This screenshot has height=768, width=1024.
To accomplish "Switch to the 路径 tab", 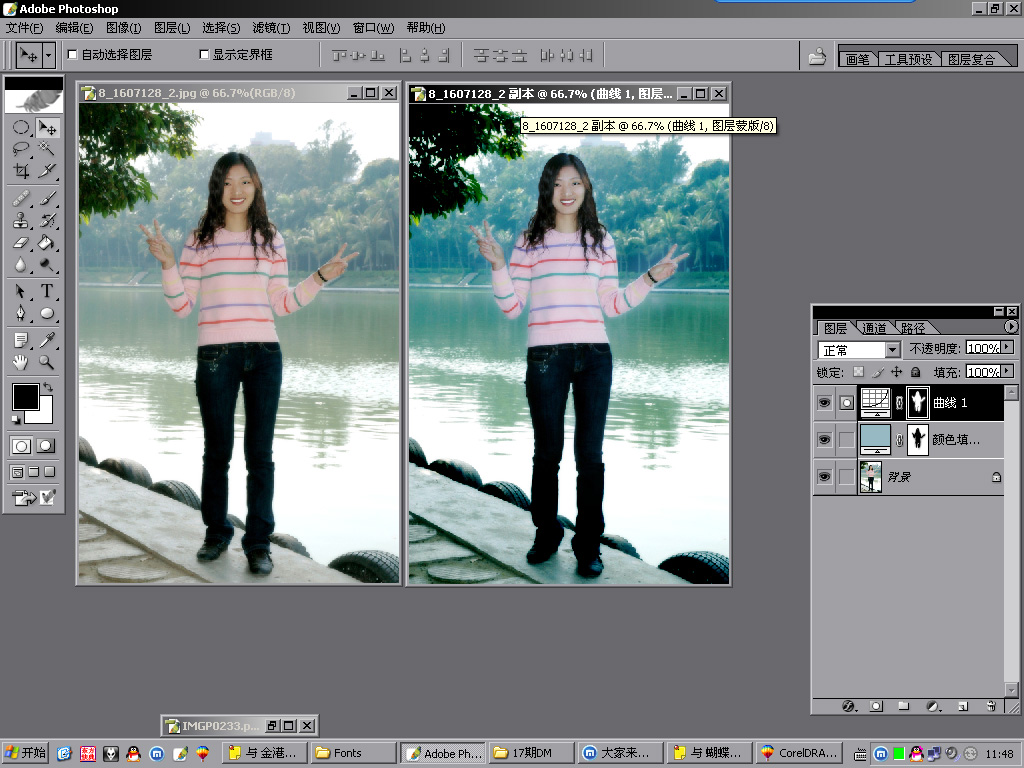I will click(x=913, y=328).
